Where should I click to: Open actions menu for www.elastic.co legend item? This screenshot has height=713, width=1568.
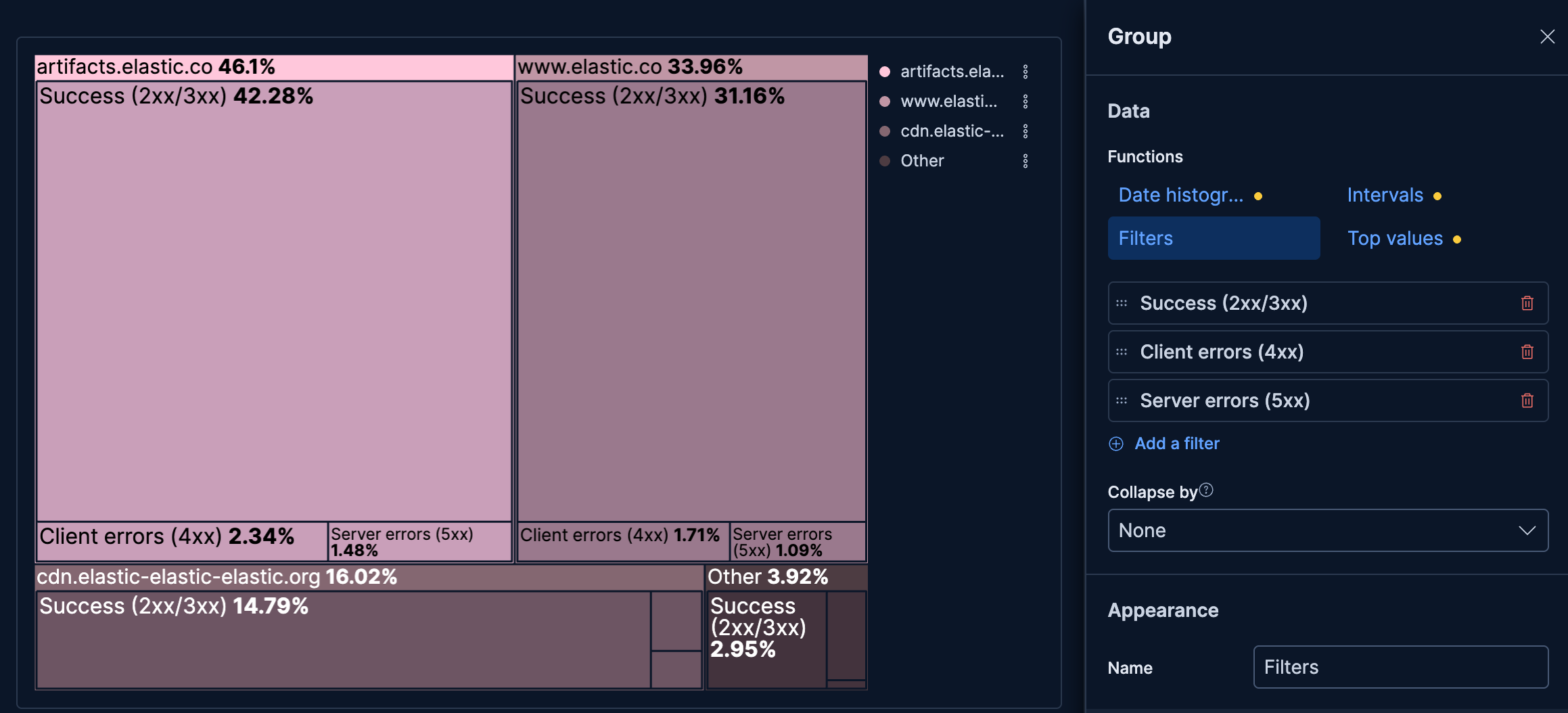[x=1027, y=101]
